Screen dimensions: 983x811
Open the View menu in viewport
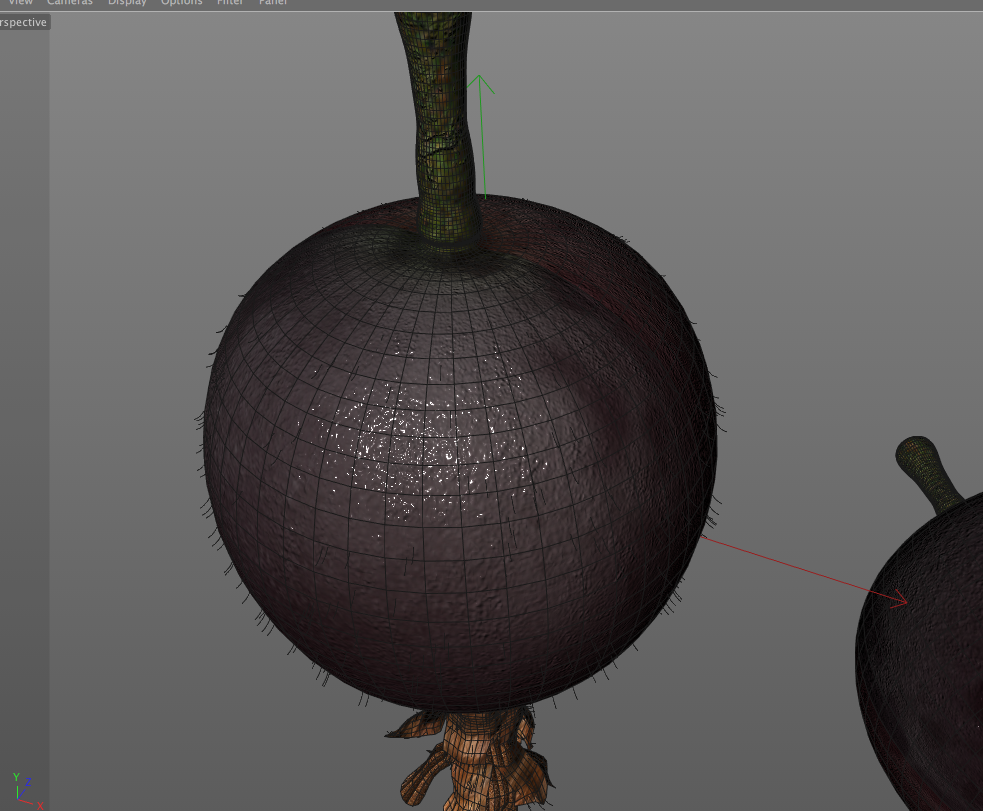click(x=20, y=3)
